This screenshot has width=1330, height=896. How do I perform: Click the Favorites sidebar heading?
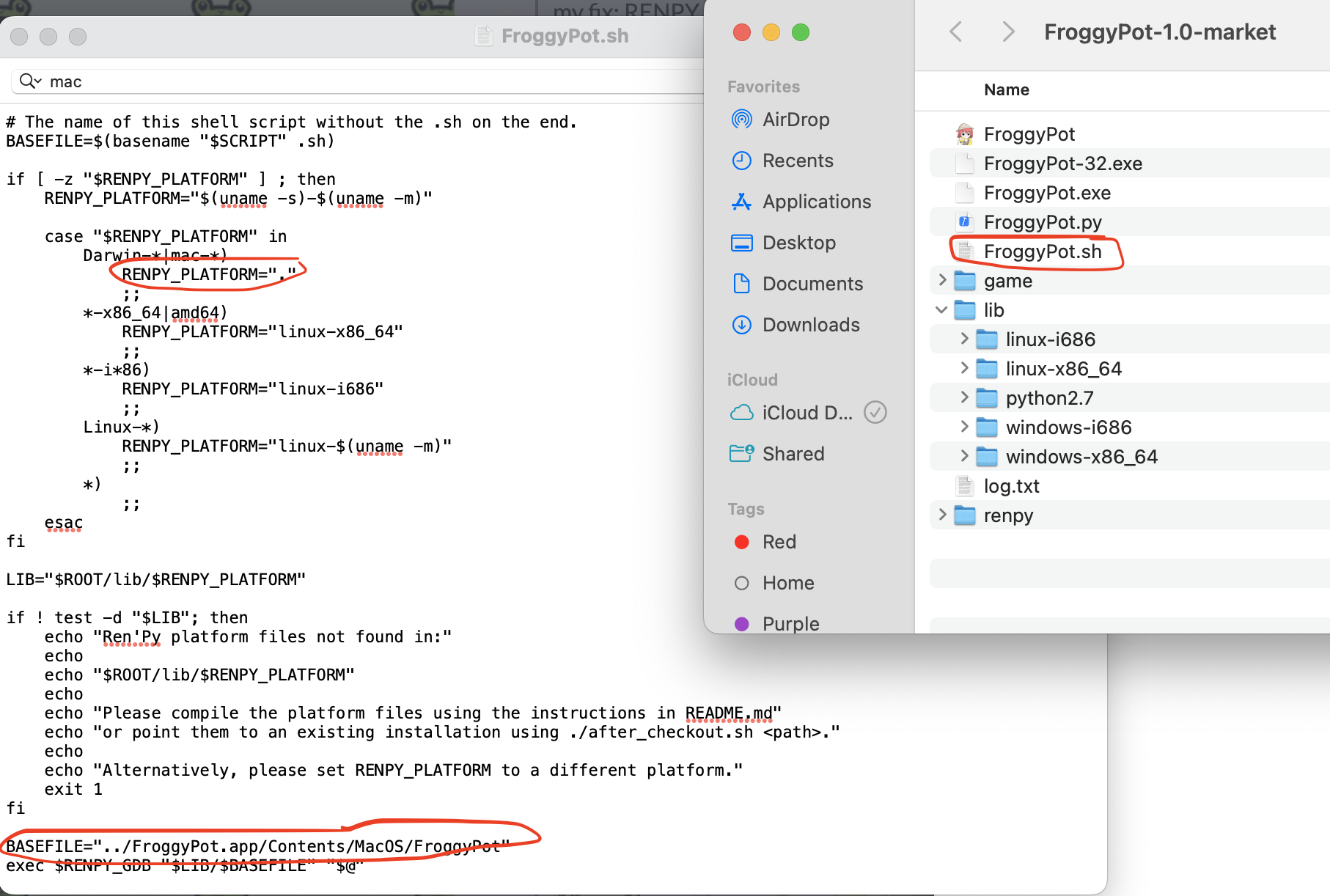click(x=763, y=87)
